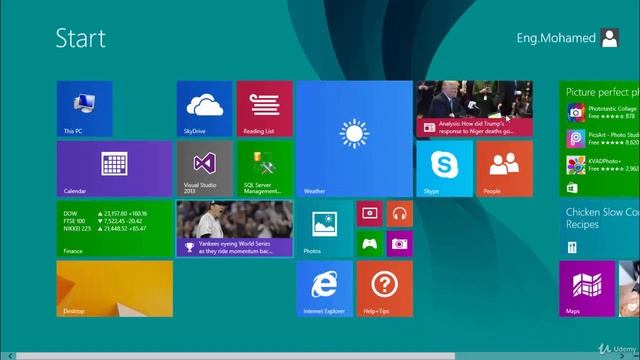Viewport: 640px width, 360px height.
Task: Open the small Camera tile
Action: 400,244
